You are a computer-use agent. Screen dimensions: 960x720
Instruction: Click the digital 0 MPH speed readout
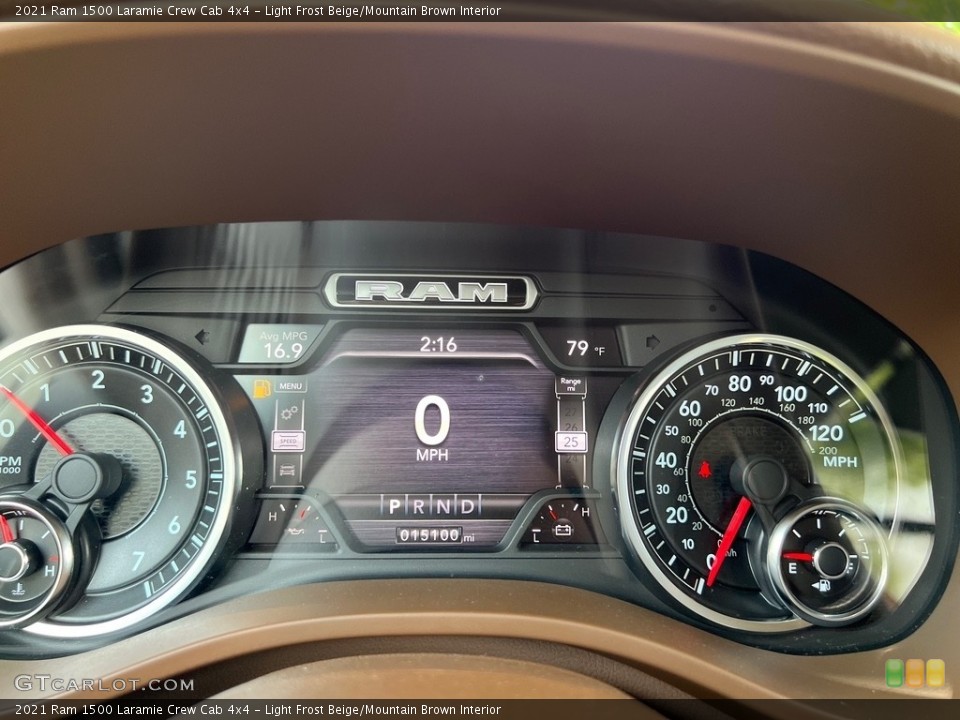point(432,429)
